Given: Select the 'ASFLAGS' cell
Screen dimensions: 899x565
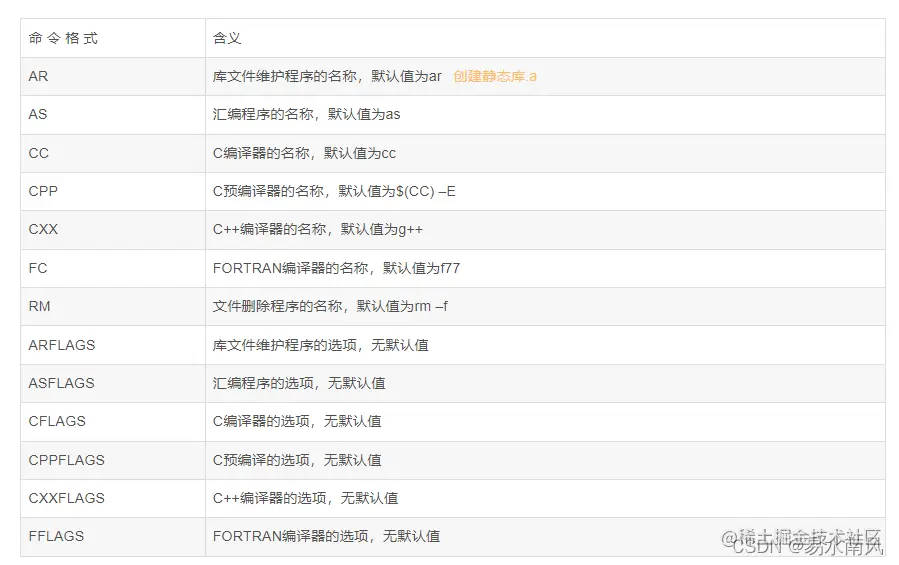Looking at the screenshot, I should 113,383.
